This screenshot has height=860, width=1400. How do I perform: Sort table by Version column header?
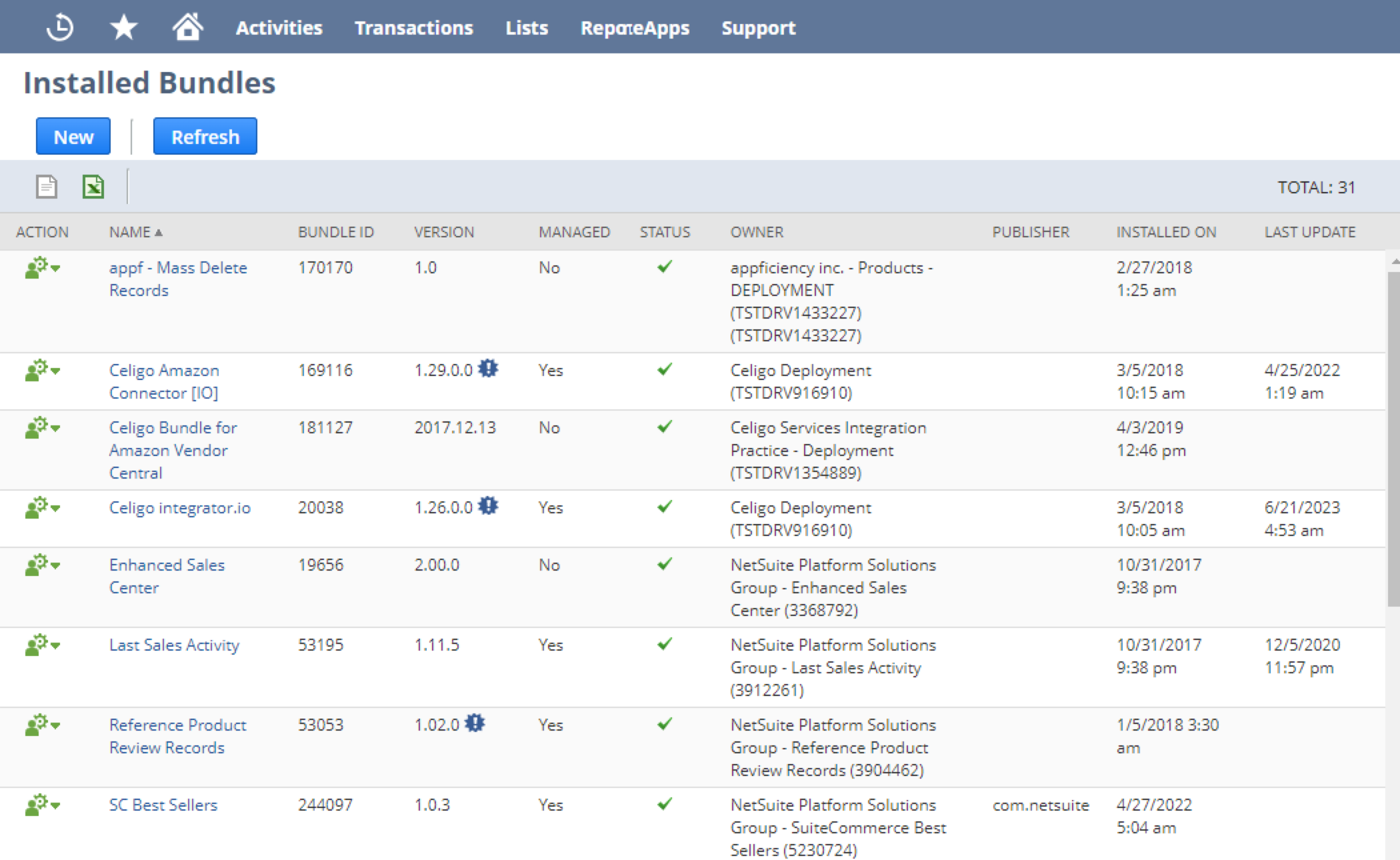coord(444,232)
